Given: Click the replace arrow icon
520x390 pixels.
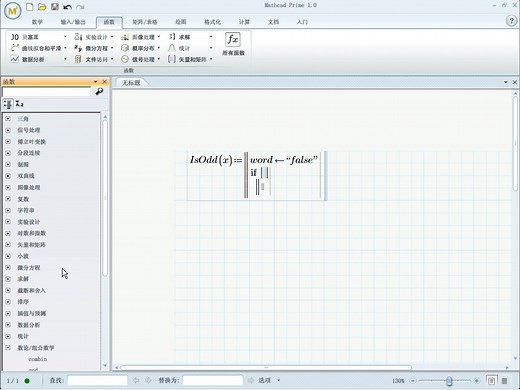Looking at the screenshot, I should click(x=251, y=380).
